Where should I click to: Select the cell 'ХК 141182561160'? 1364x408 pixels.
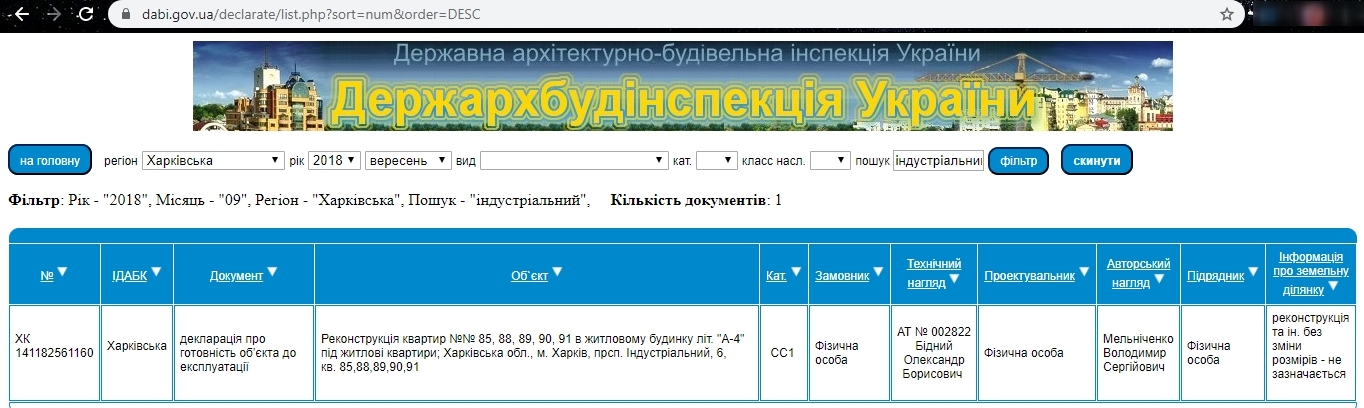coord(55,353)
